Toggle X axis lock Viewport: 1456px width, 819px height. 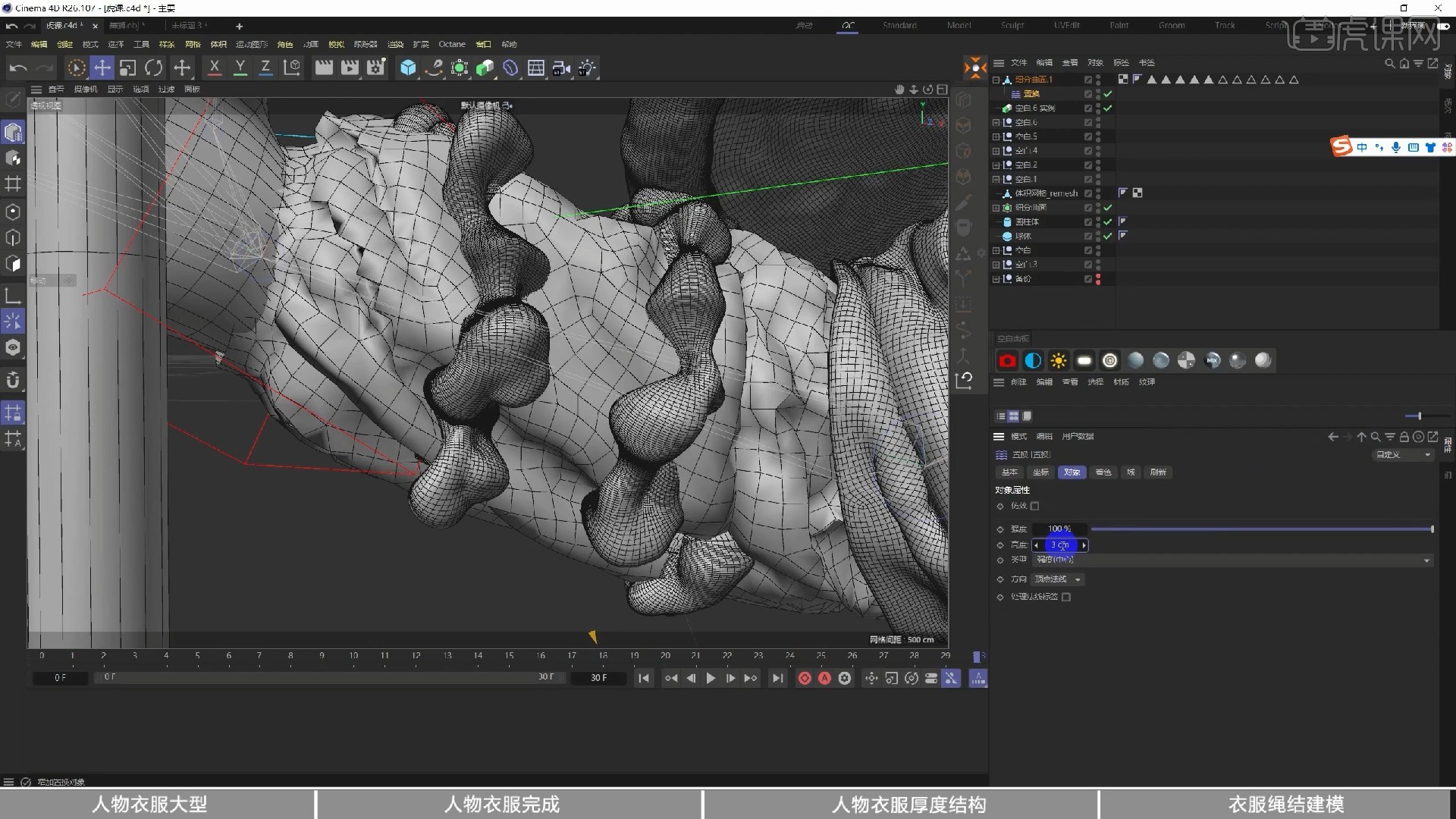[x=215, y=68]
